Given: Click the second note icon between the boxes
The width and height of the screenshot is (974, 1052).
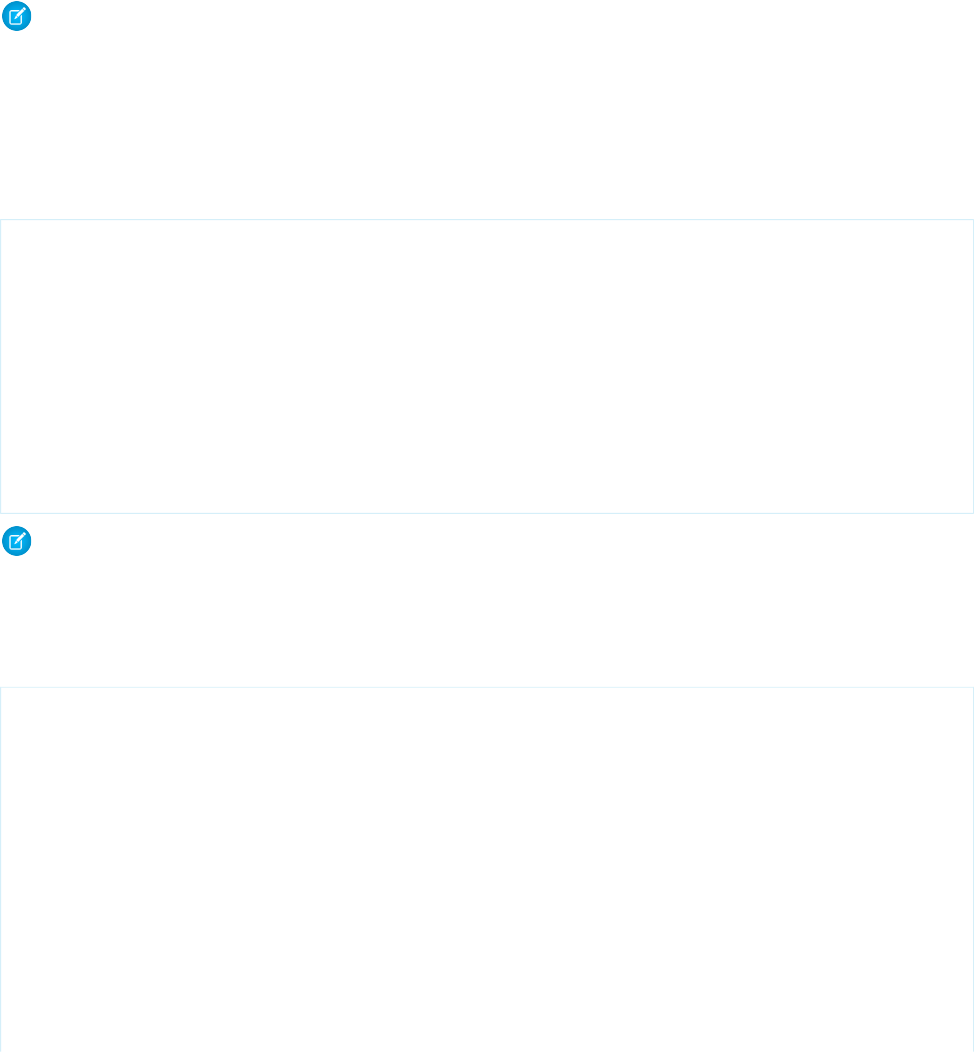Looking at the screenshot, I should 17,542.
